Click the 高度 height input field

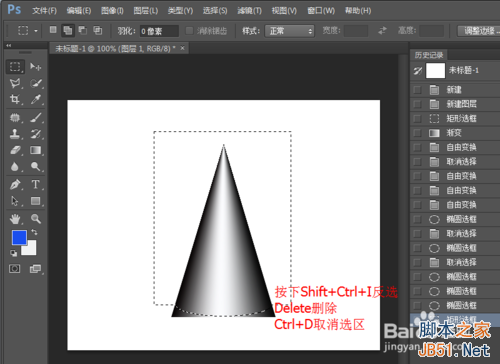(x=431, y=31)
